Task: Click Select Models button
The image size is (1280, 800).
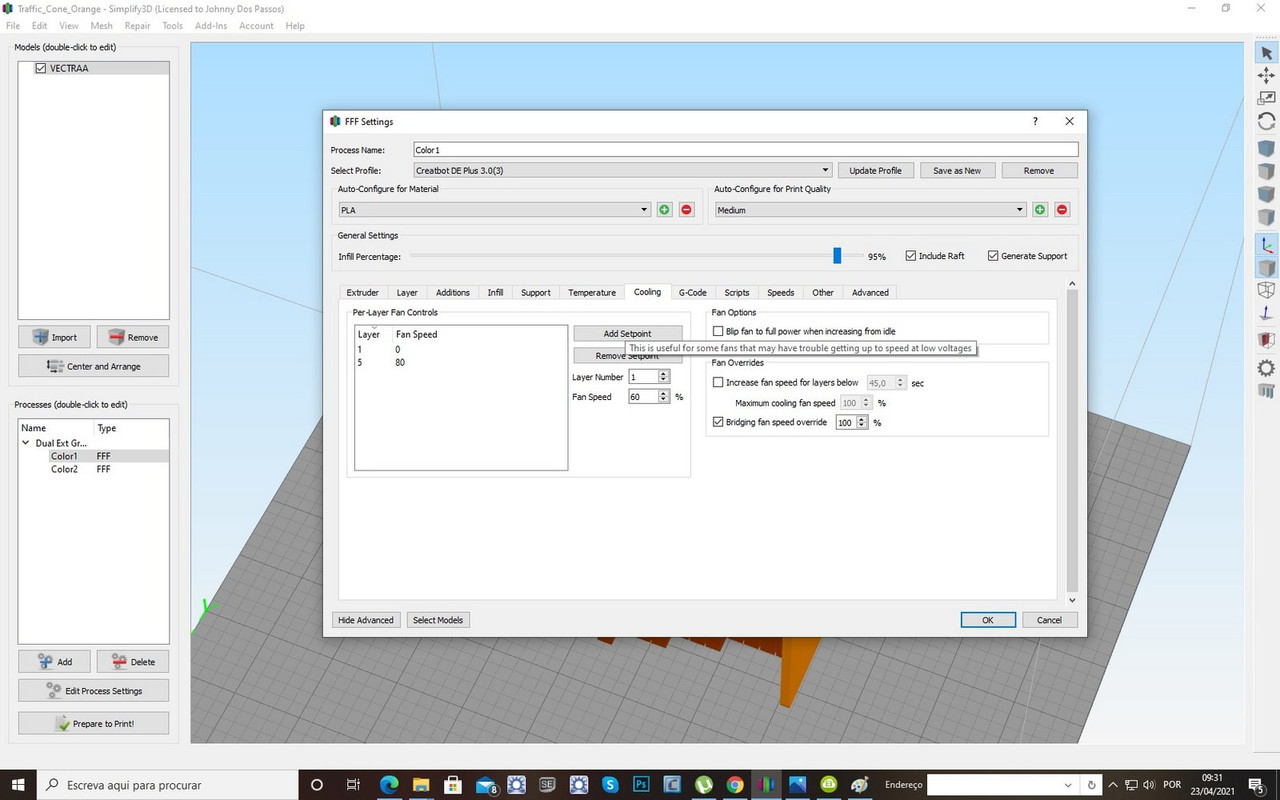Action: pos(438,620)
